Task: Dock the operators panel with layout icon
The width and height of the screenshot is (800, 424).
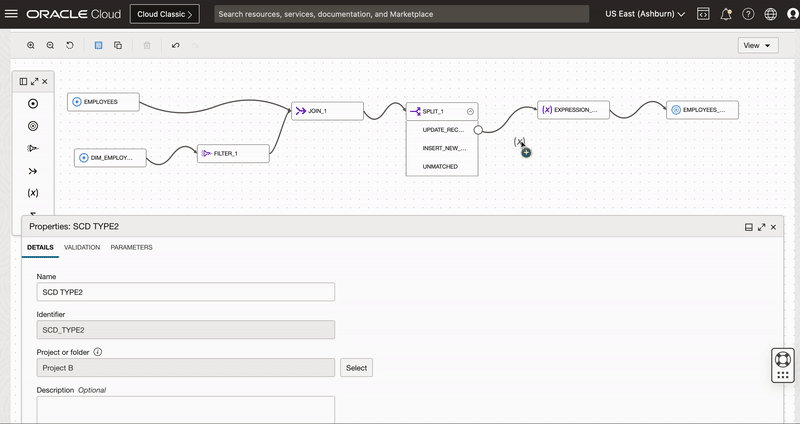Action: (x=23, y=82)
